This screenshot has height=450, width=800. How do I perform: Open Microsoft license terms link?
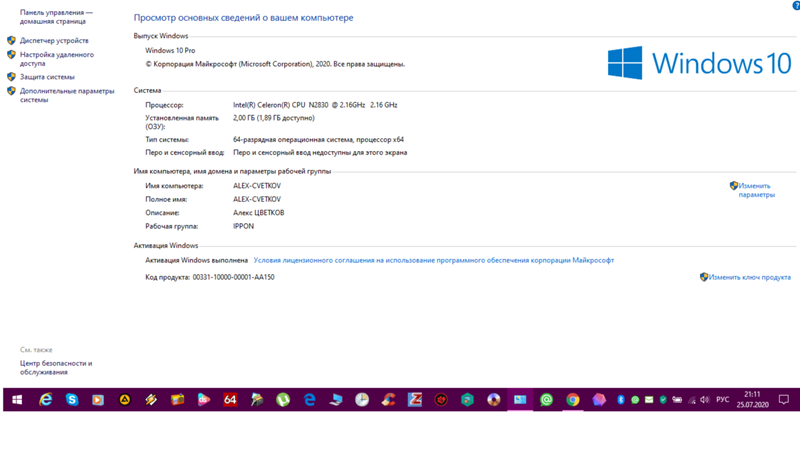tap(434, 260)
